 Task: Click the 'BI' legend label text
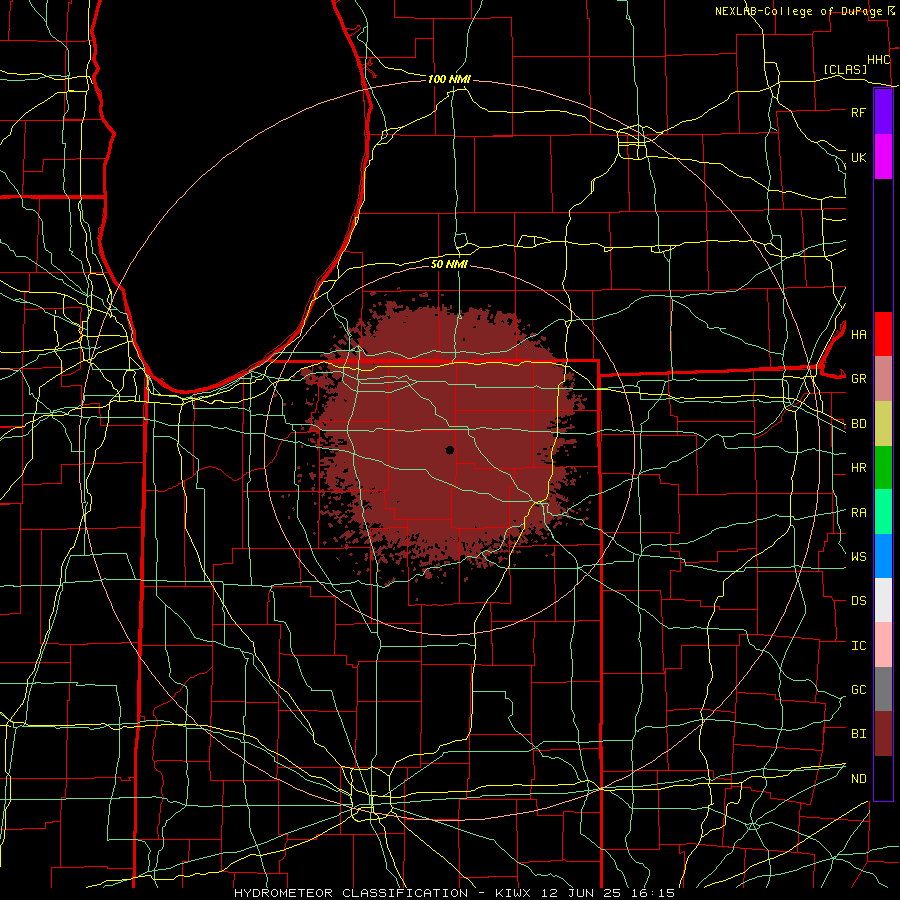(x=858, y=734)
